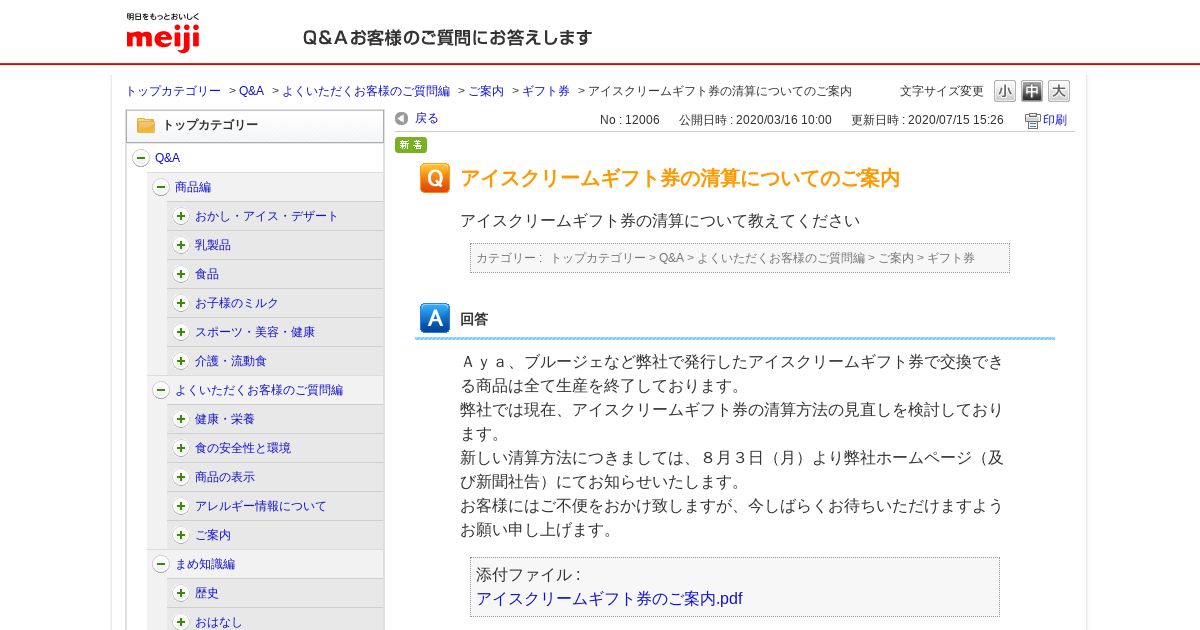Open the アイスクリームギフト券のご案内.pdf attachment

(x=609, y=599)
